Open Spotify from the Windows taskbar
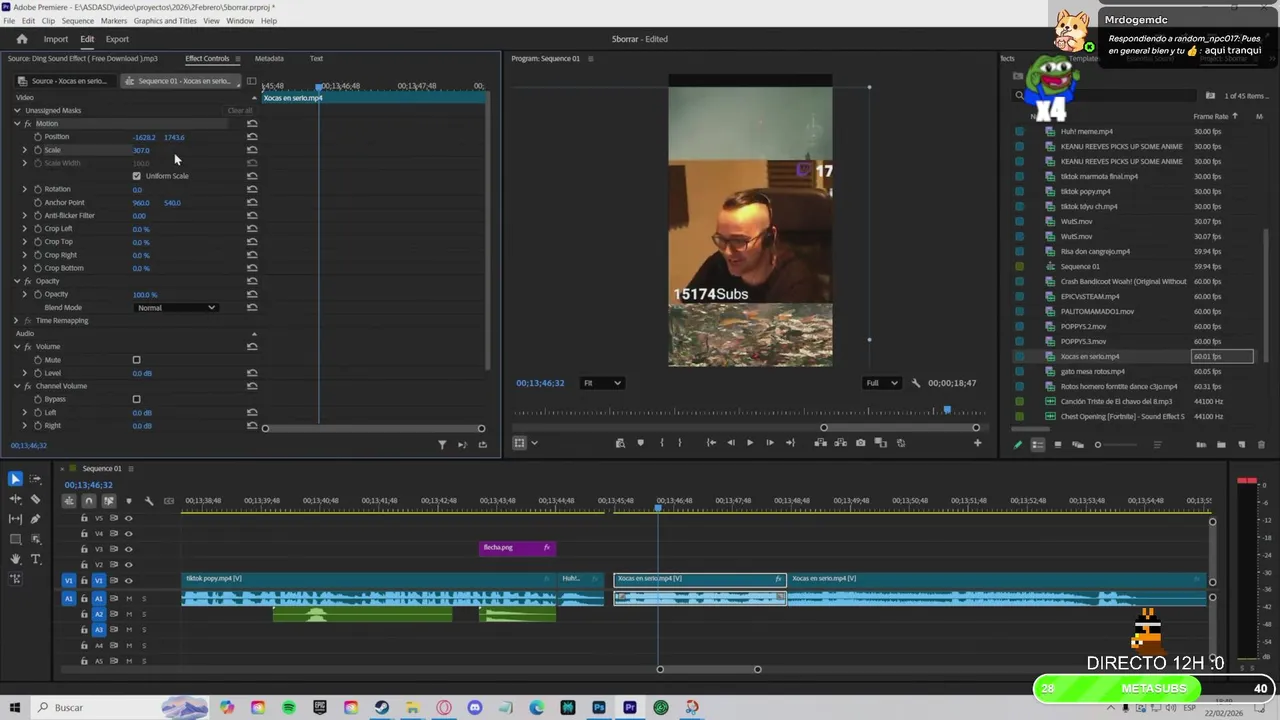Screen dimensions: 1280x720 [289, 708]
